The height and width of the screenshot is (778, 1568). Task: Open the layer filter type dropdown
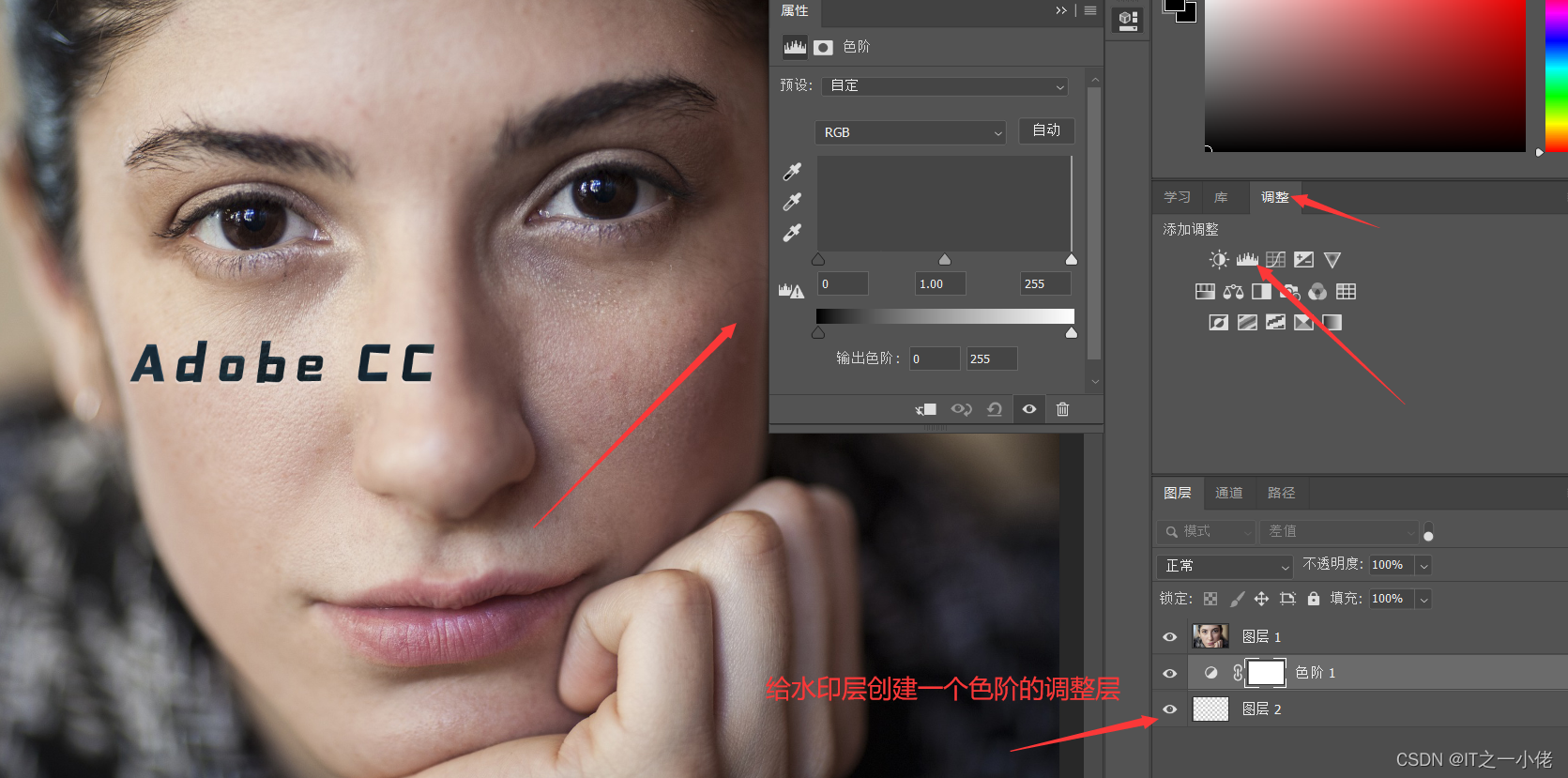1207,532
